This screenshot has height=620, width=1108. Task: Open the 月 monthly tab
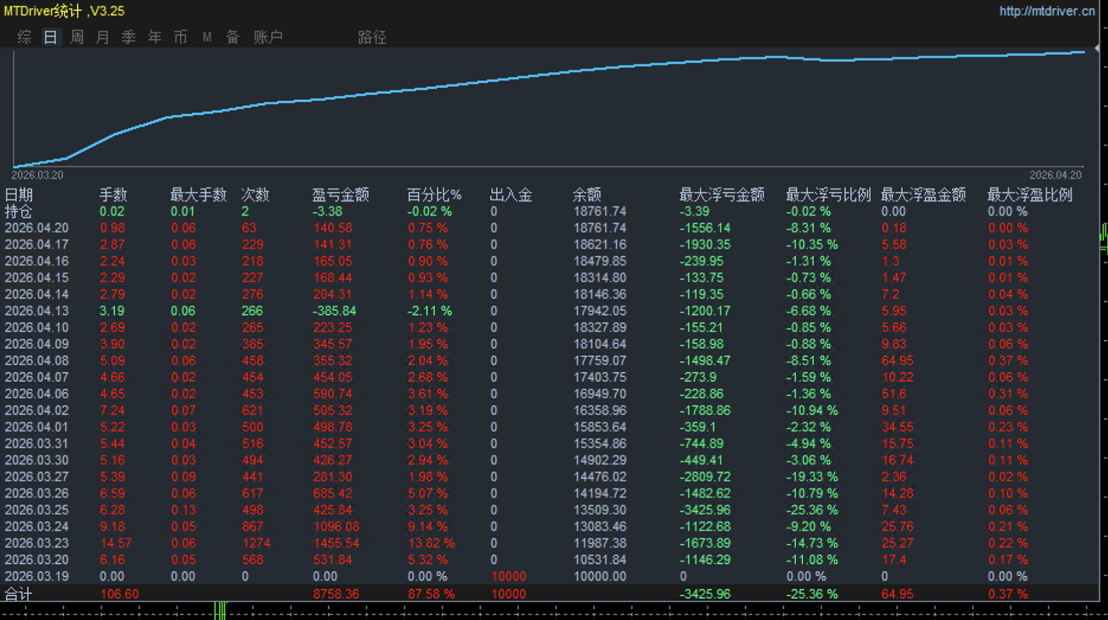pyautogui.click(x=102, y=37)
